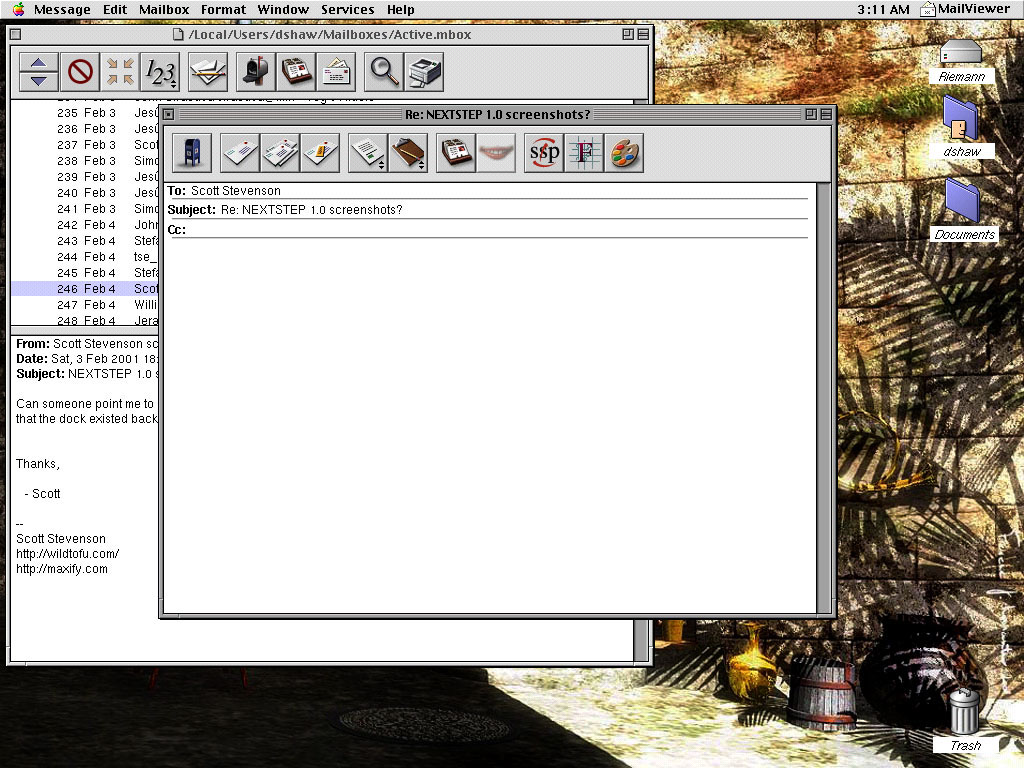Viewport: 1024px width, 768px height.
Task: Select message row 238 Feb 3
Action: coord(85,161)
